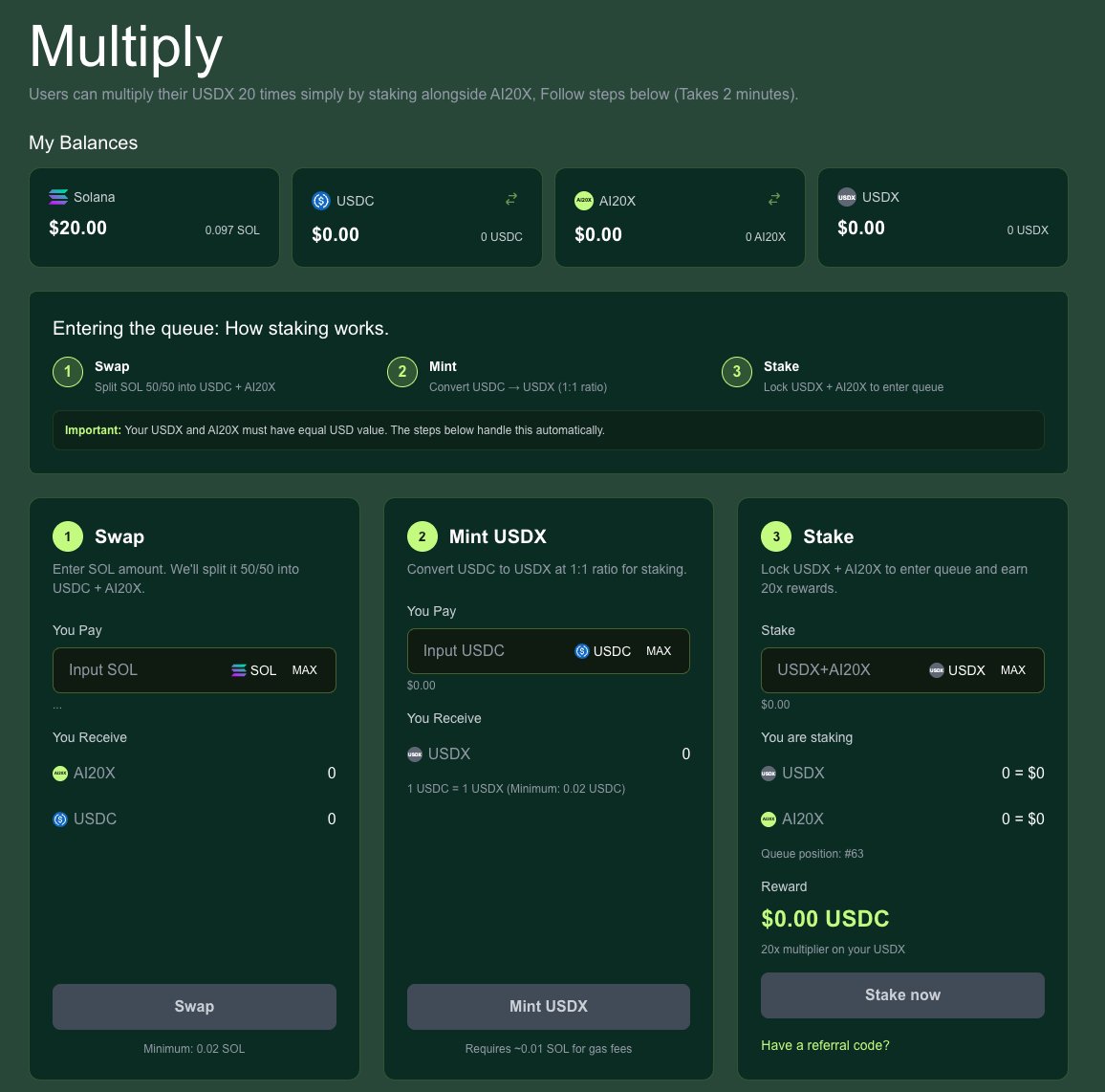This screenshot has height=1092, width=1105.
Task: Click the swap arrows icon on USDC card
Action: point(511,200)
